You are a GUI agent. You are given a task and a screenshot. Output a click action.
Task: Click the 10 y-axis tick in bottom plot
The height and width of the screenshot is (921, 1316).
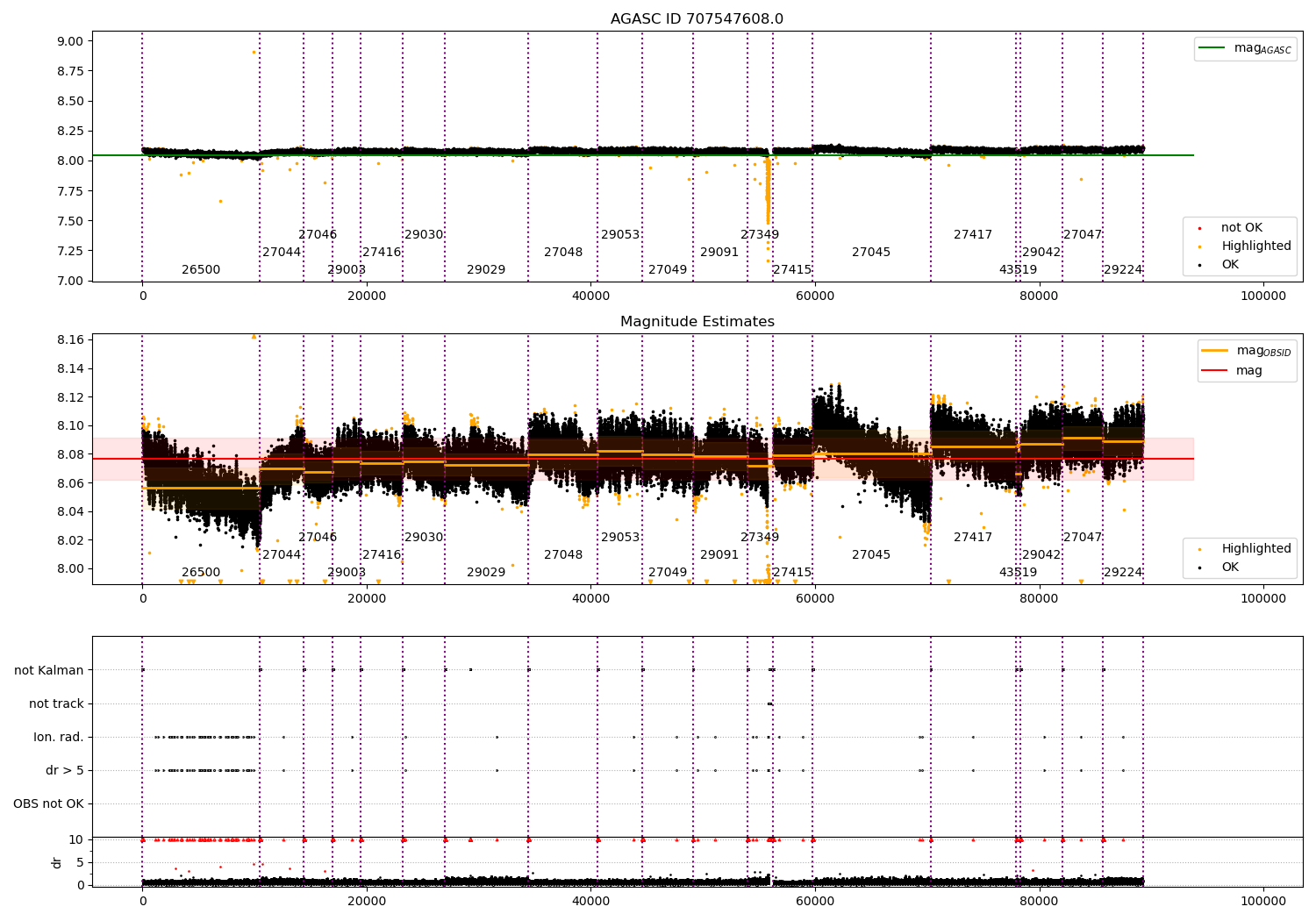point(77,840)
